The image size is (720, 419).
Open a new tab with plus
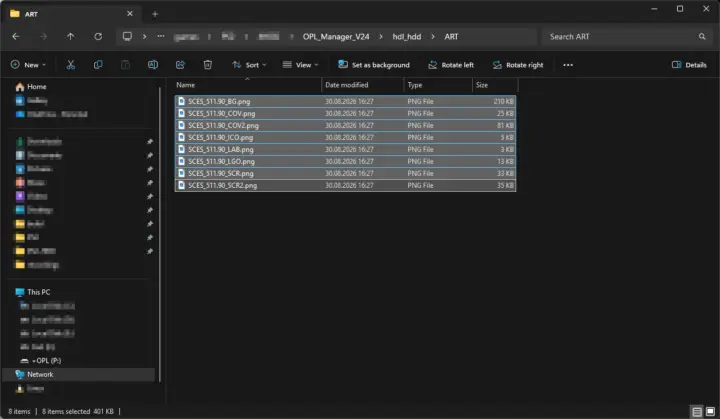(155, 14)
